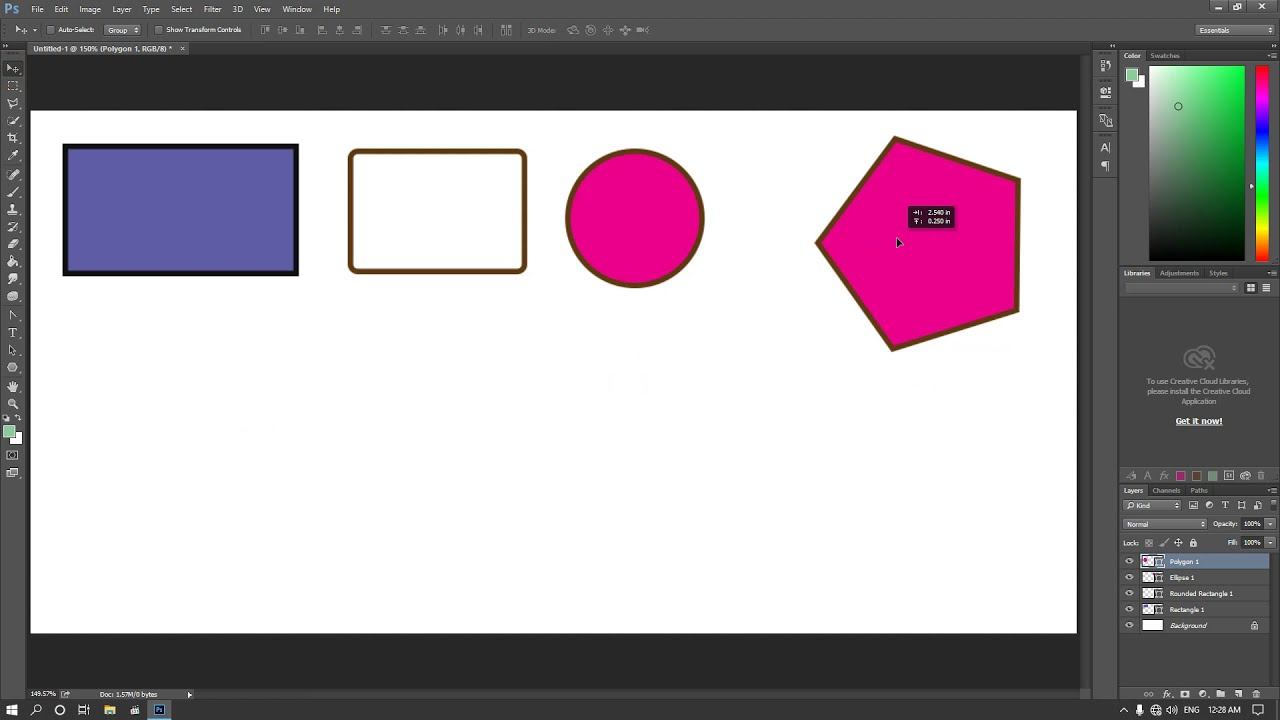Screen dimensions: 1280x720
Task: Create new group folder icon
Action: click(1221, 694)
